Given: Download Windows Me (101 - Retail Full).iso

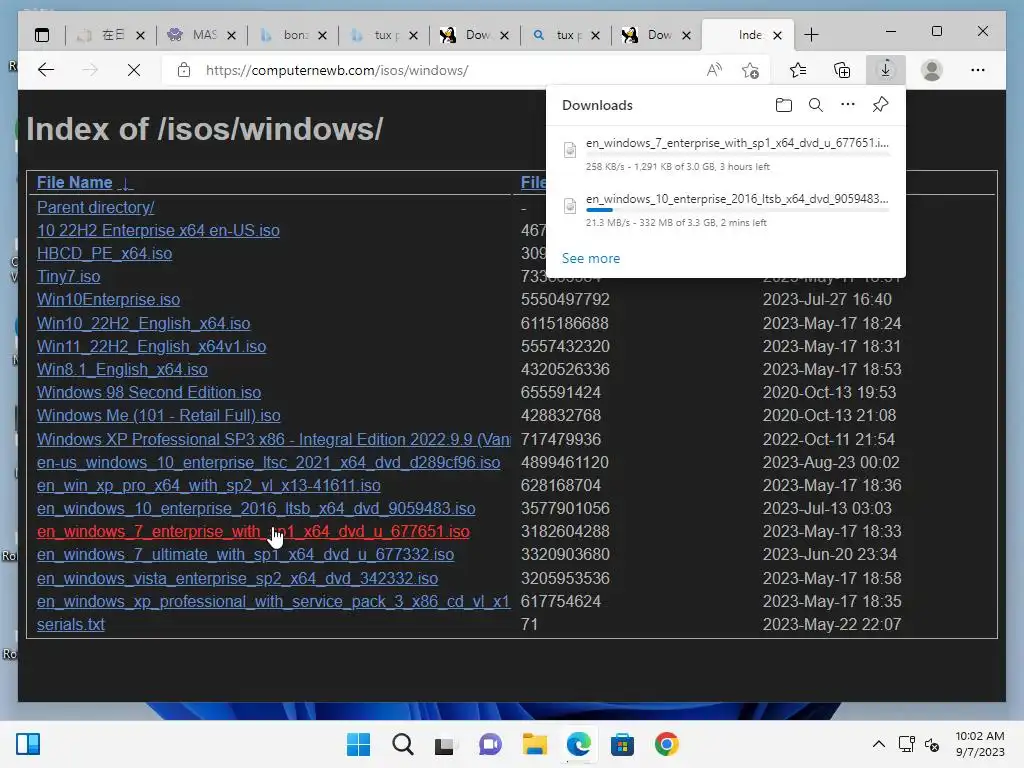Looking at the screenshot, I should tap(159, 415).
